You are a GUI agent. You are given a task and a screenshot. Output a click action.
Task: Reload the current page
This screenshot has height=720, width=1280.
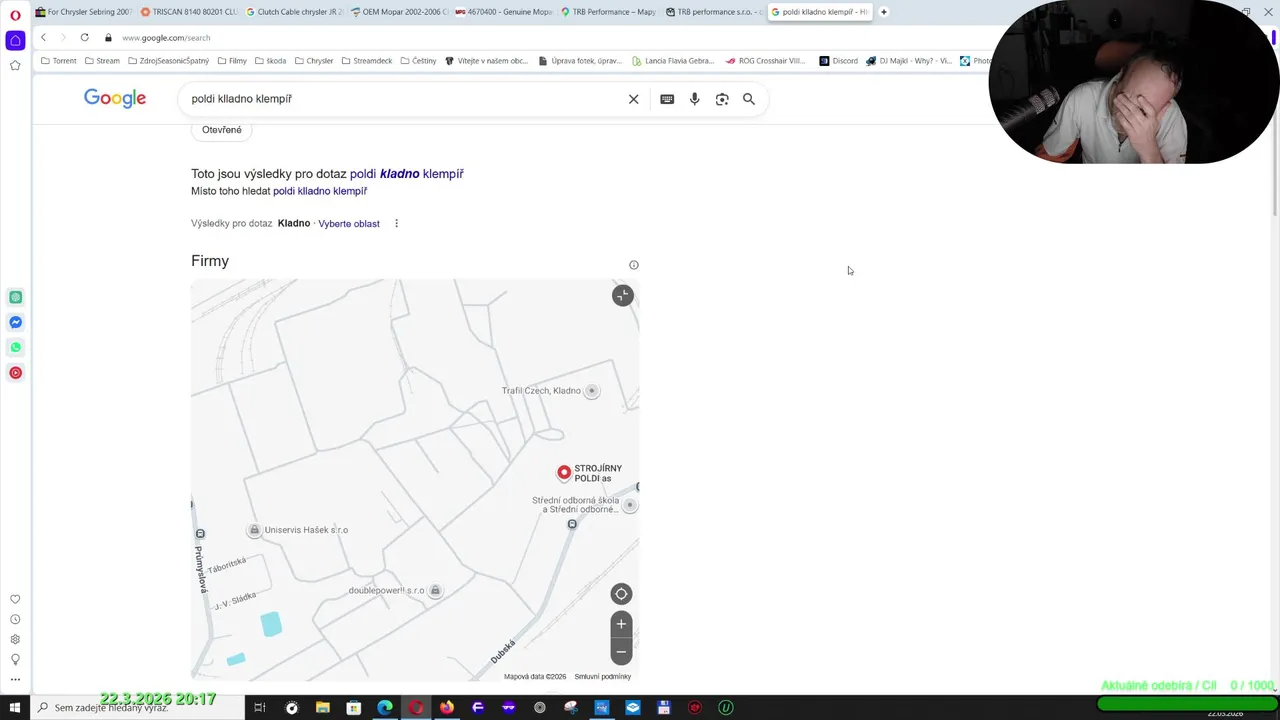(x=84, y=37)
